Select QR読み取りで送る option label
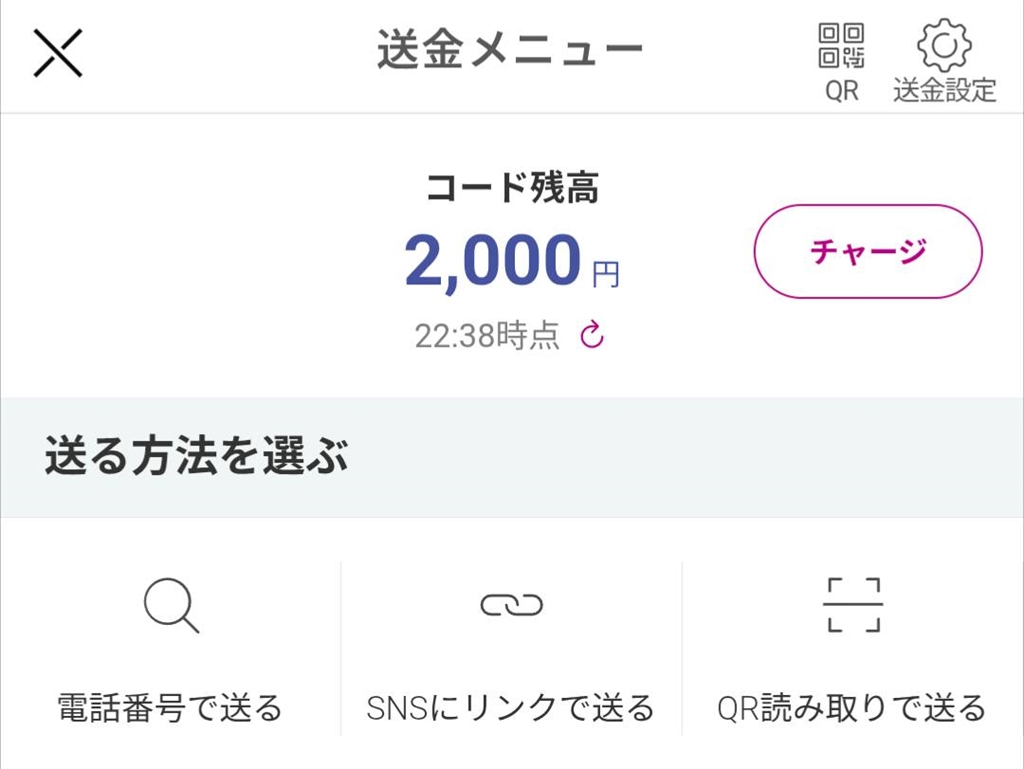This screenshot has width=1024, height=769. (x=852, y=708)
